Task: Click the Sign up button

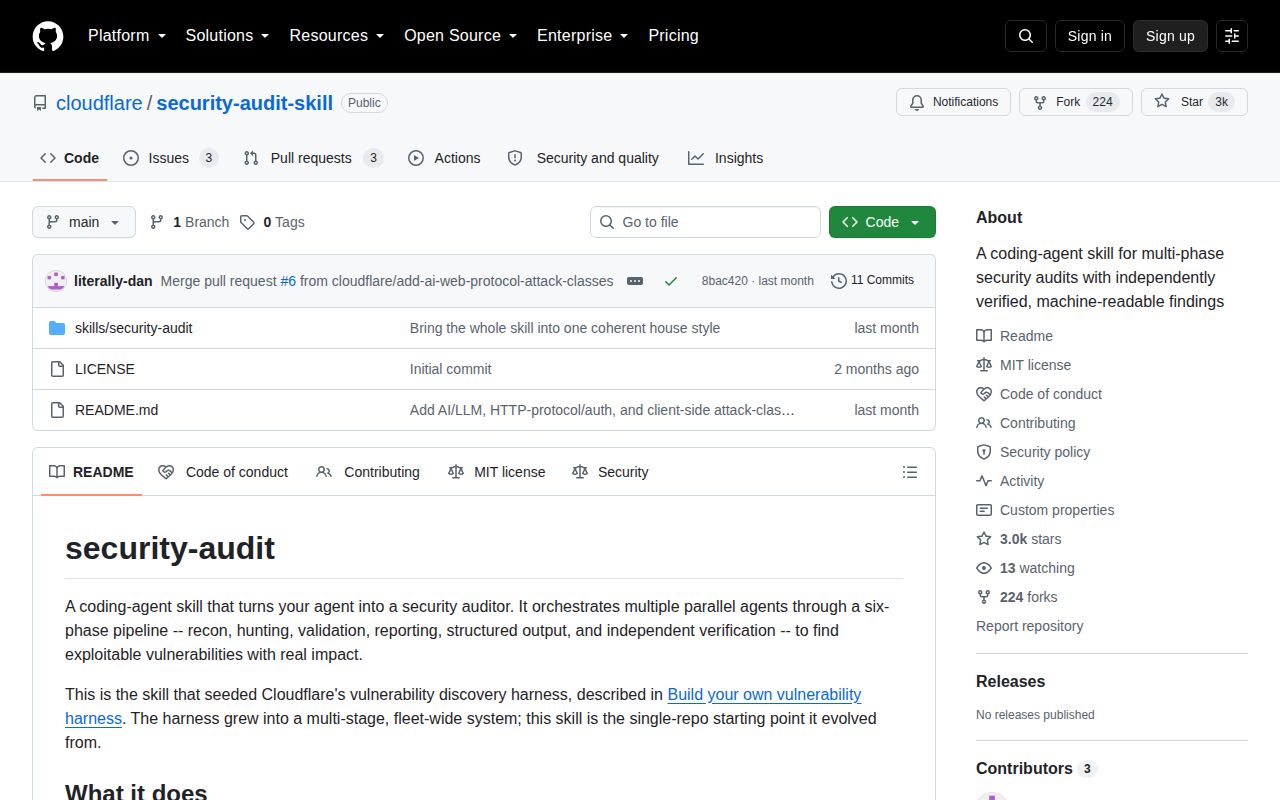Action: pos(1170,36)
